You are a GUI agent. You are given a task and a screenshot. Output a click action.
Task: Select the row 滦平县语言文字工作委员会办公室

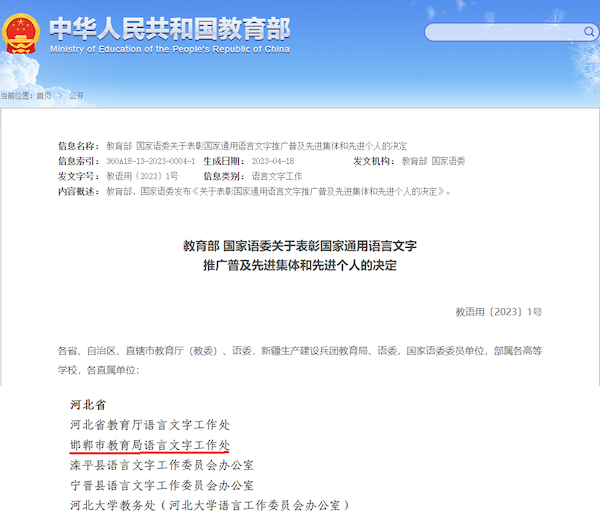(161, 465)
